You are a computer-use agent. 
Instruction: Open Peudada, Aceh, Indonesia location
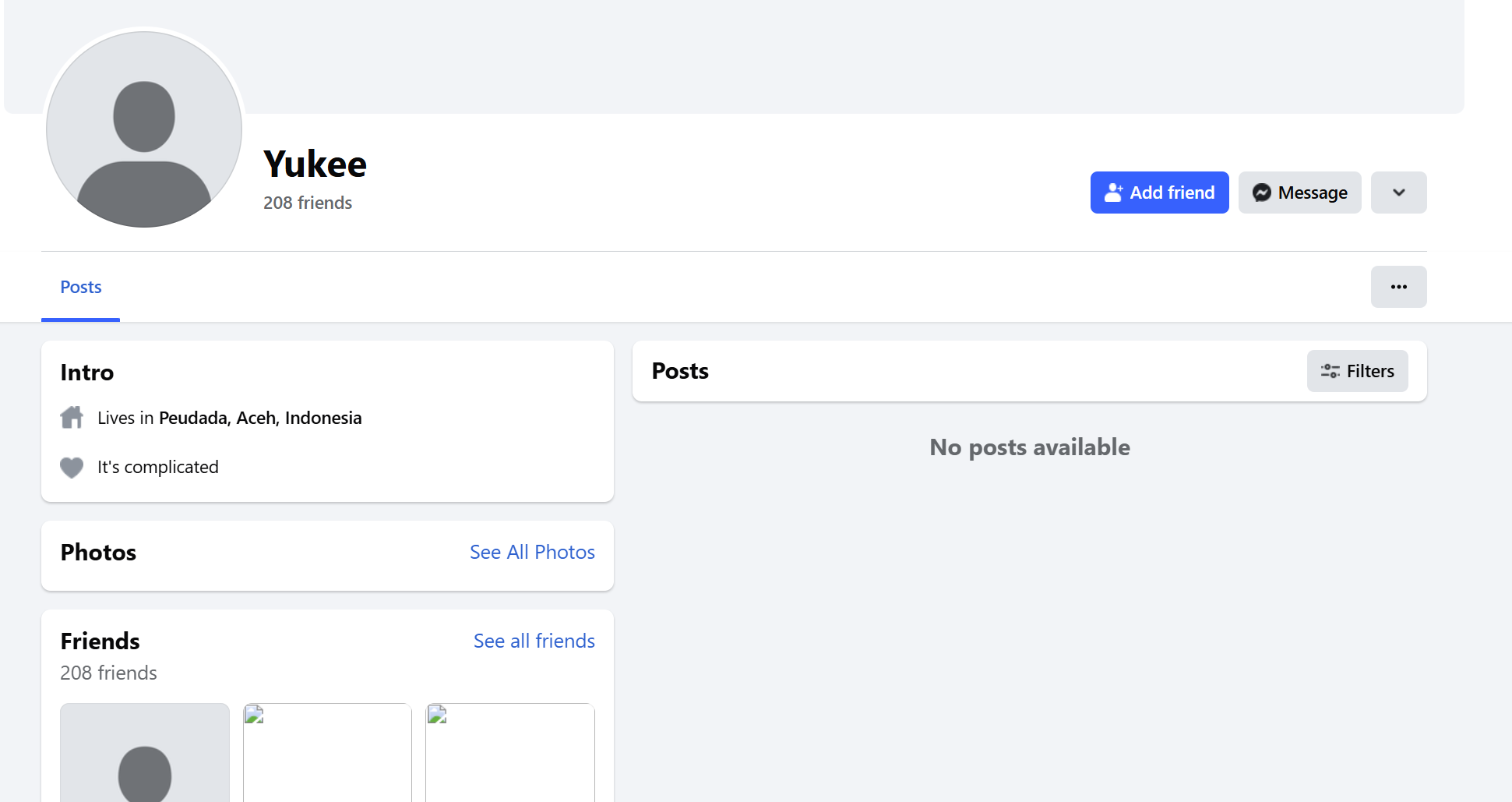260,418
